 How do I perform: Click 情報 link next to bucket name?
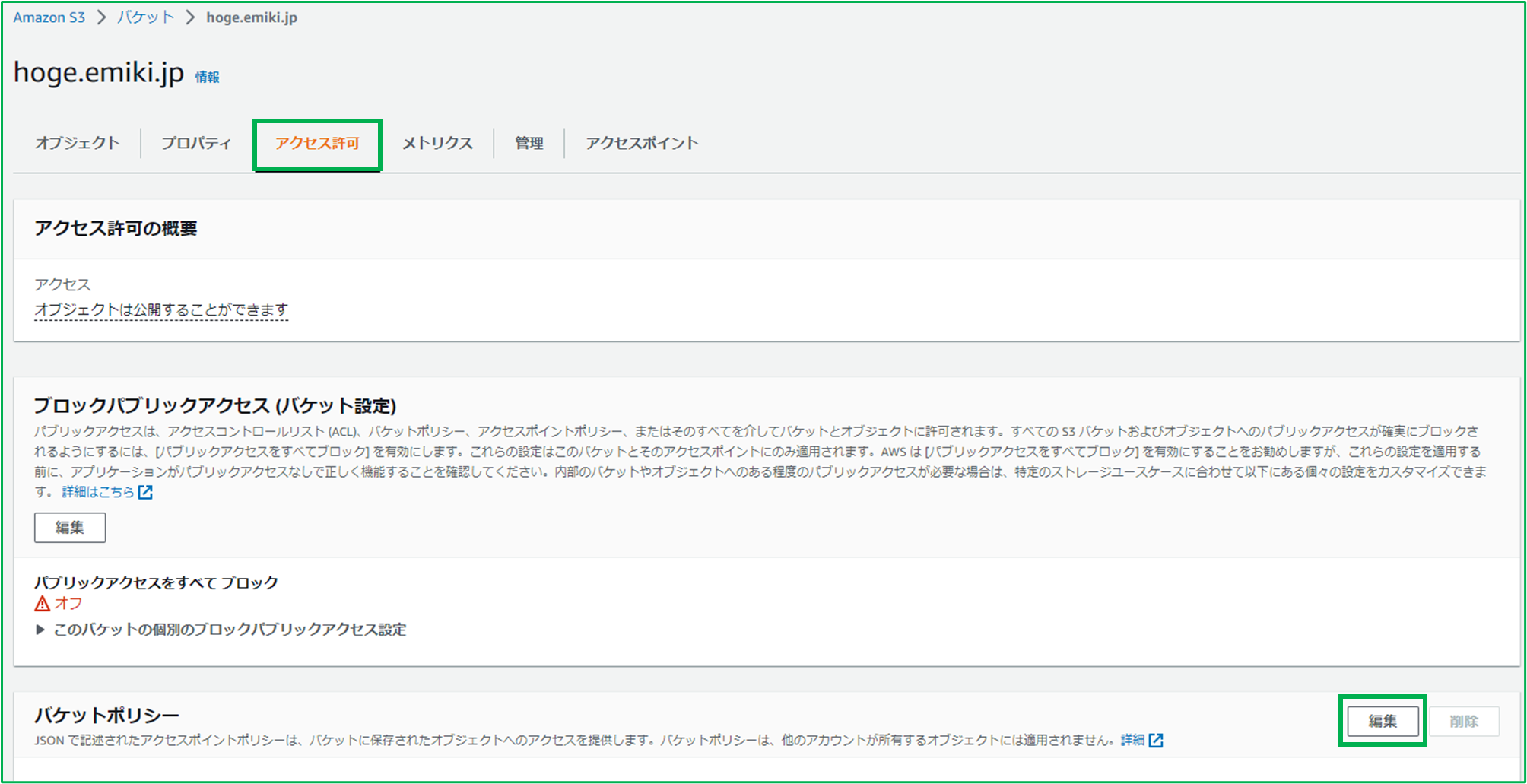(207, 77)
